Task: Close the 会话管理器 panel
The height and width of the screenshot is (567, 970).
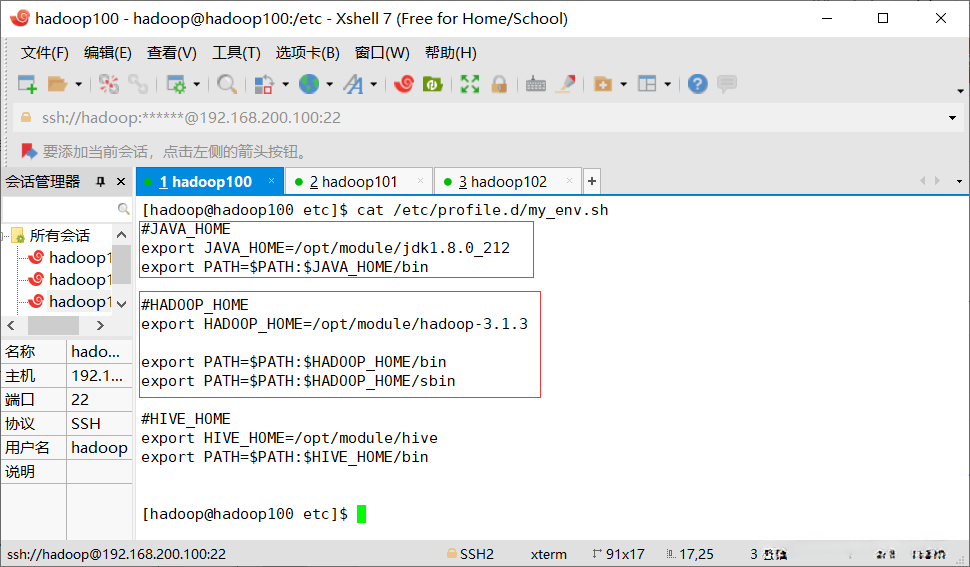Action: coord(121,182)
